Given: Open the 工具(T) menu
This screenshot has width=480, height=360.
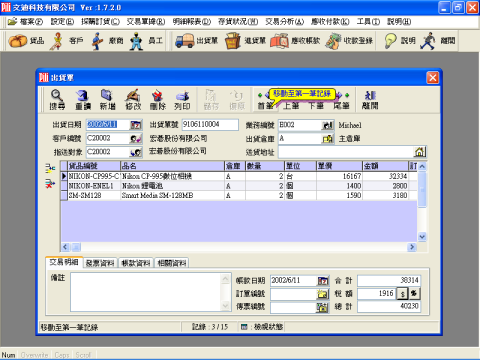Looking at the screenshot, I should pyautogui.click(x=368, y=22).
